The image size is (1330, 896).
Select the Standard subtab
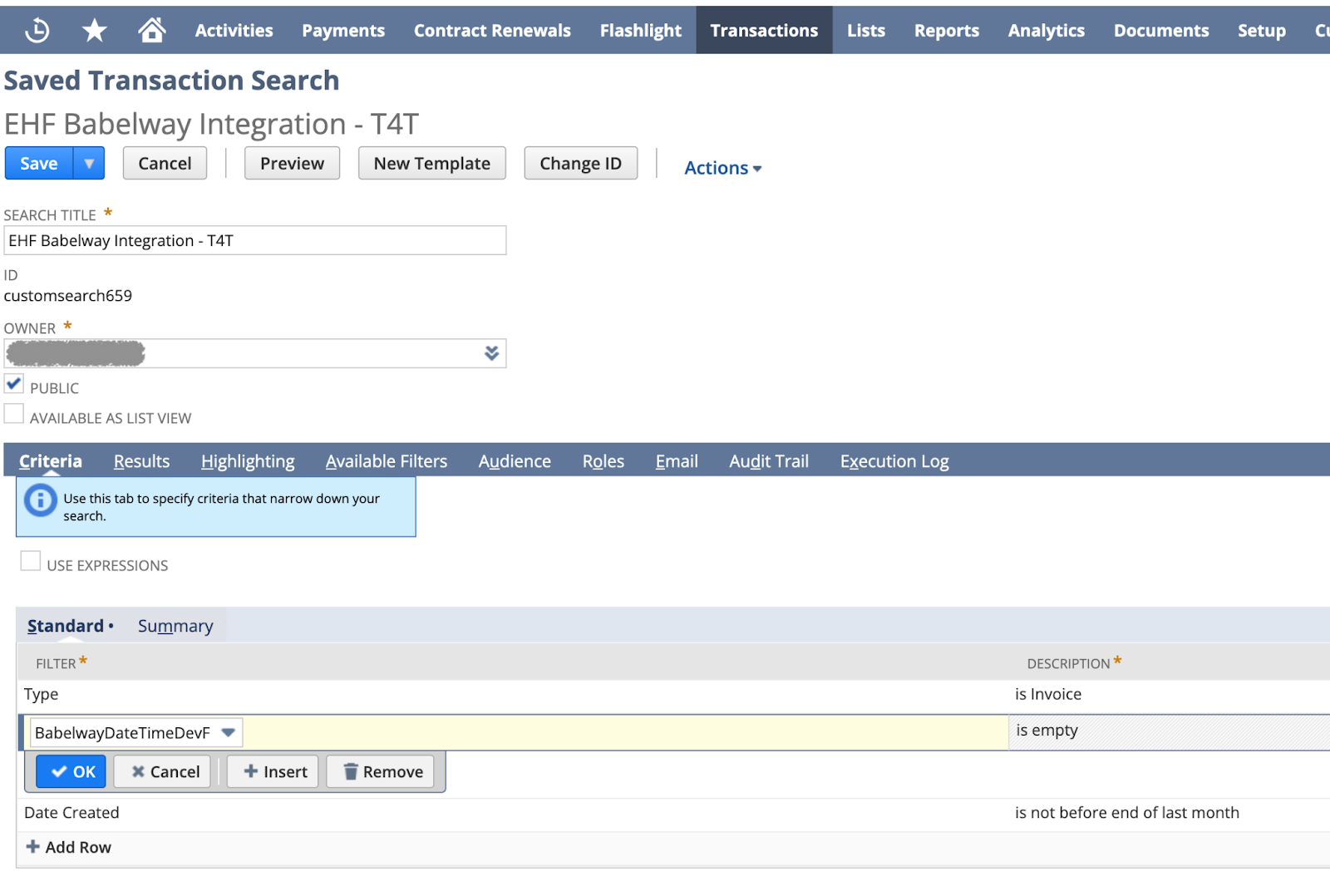66,626
